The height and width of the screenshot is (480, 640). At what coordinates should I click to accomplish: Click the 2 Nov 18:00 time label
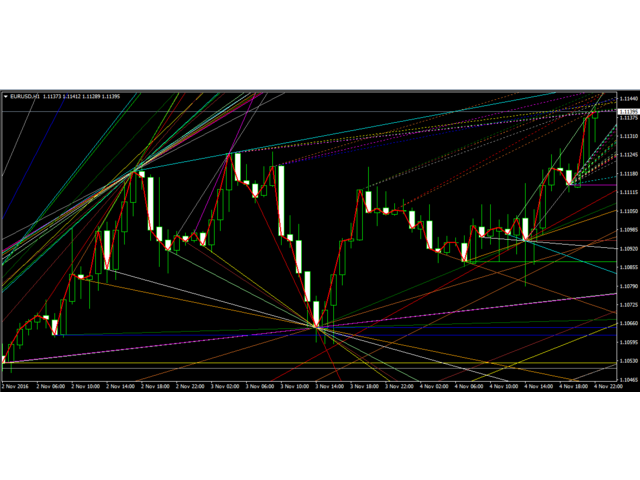(155, 386)
